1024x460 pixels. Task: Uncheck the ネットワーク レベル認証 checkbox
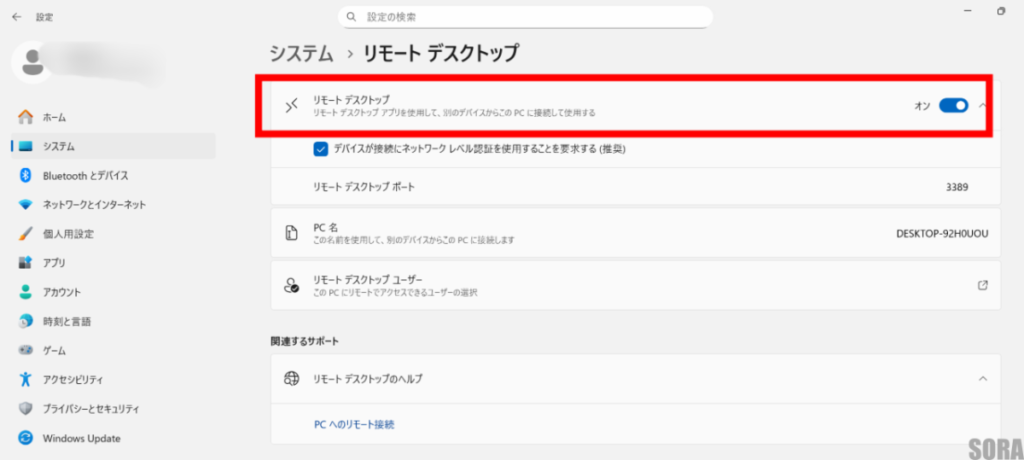coord(321,149)
